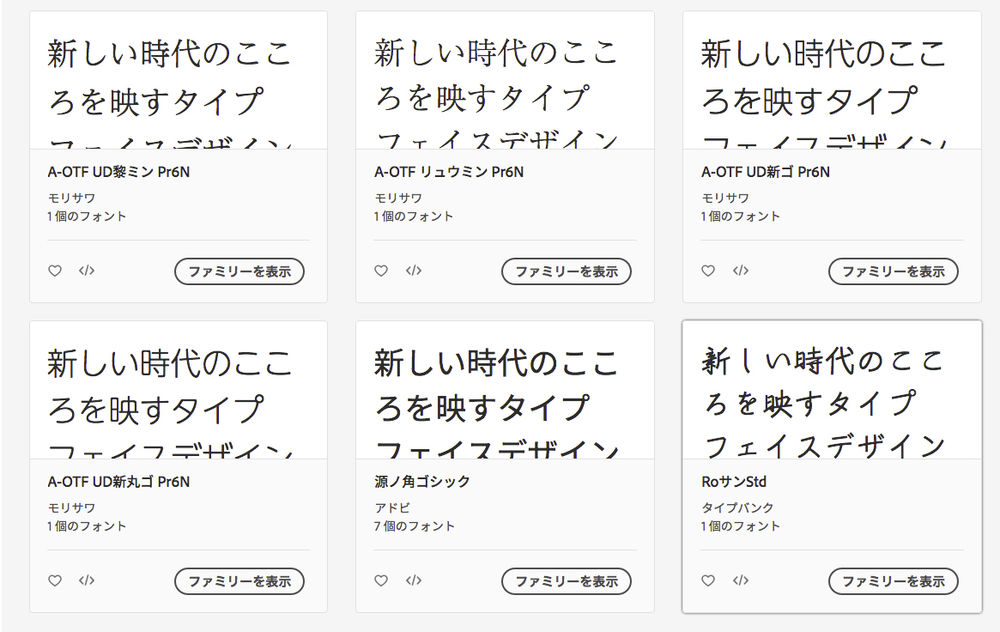This screenshot has width=1000, height=632.
Task: Show family for A-OTF UD黎ミン Pr6N
Action: pos(239,271)
